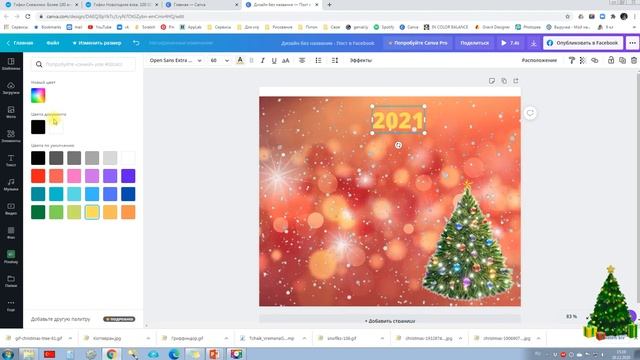
Task: Expand options arrow for snoflks-116.gif download
Action: point(382,338)
